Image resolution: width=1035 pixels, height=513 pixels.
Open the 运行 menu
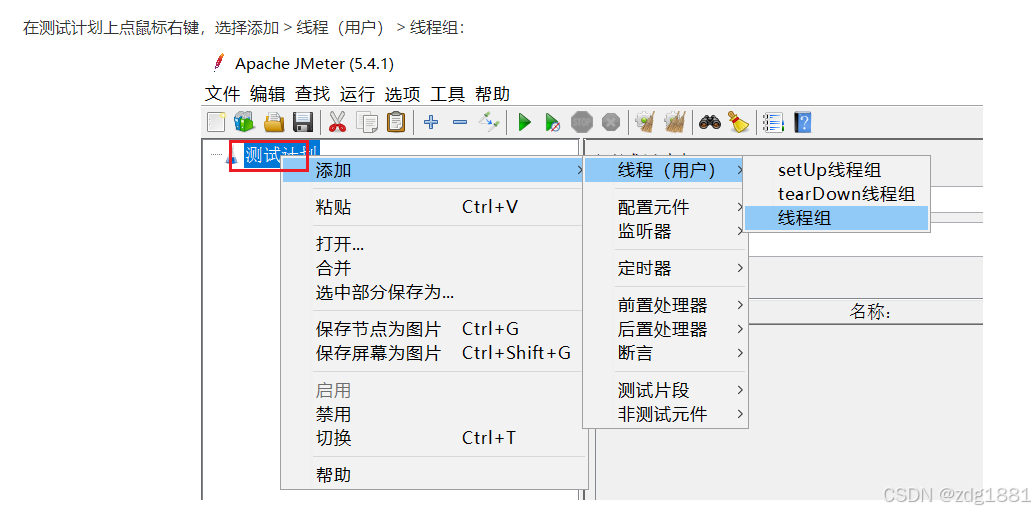click(x=357, y=94)
